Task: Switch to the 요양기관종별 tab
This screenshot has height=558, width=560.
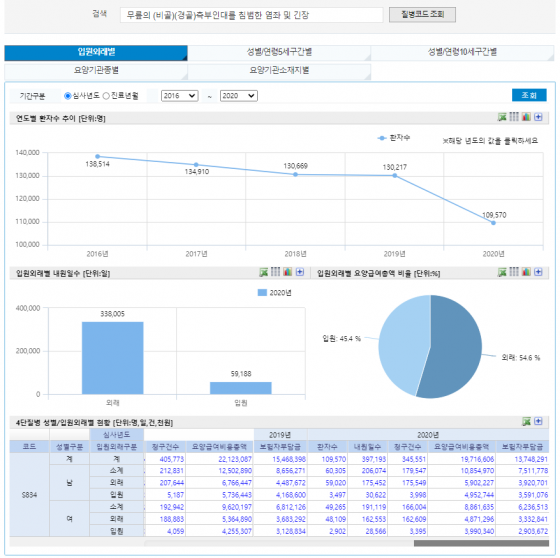Action: [96, 70]
